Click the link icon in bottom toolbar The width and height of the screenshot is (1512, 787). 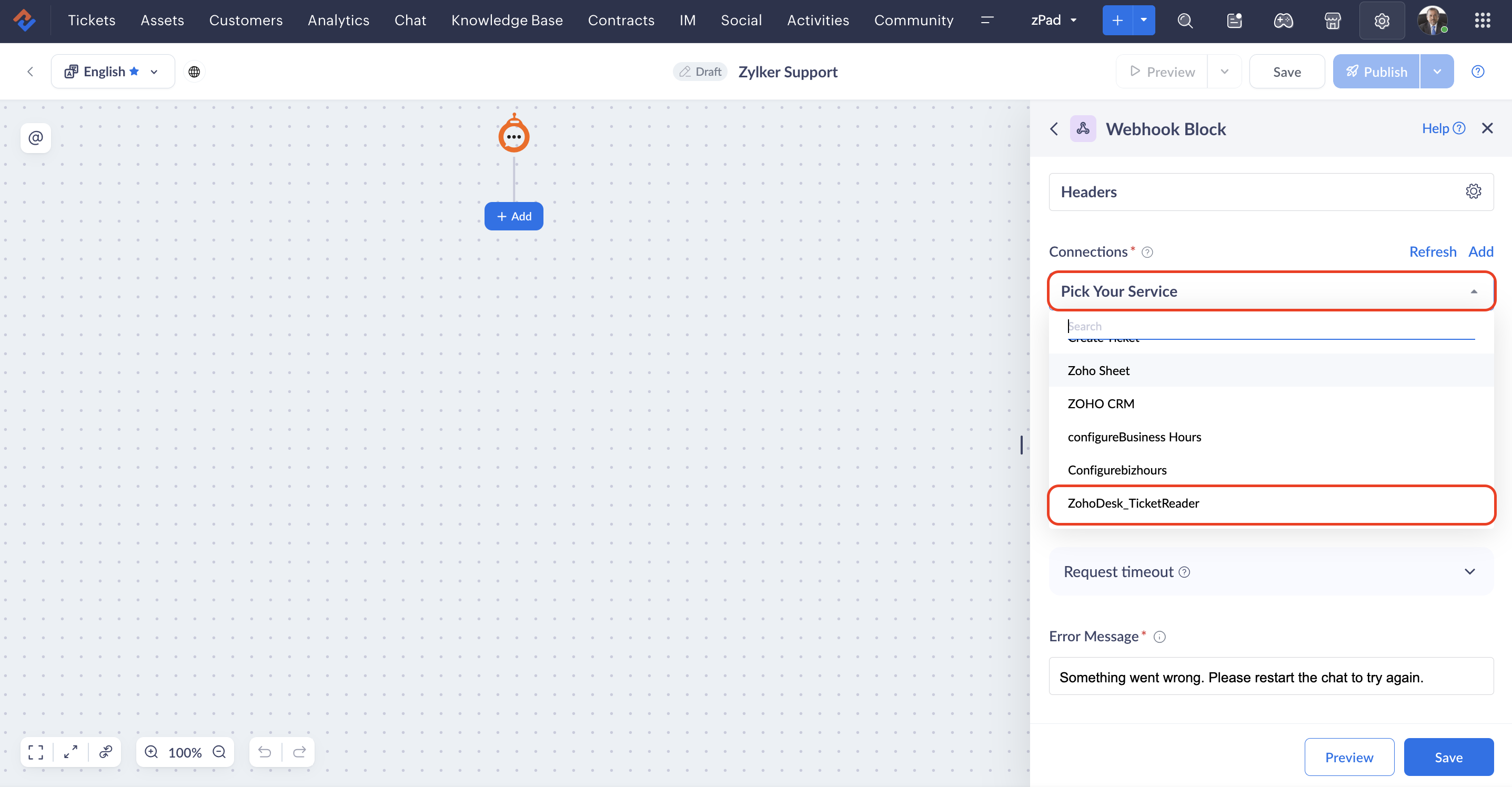(x=106, y=752)
